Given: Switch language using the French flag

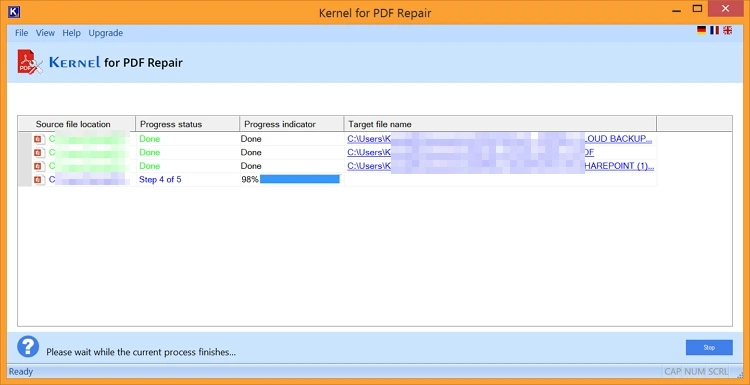Looking at the screenshot, I should pyautogui.click(x=715, y=30).
